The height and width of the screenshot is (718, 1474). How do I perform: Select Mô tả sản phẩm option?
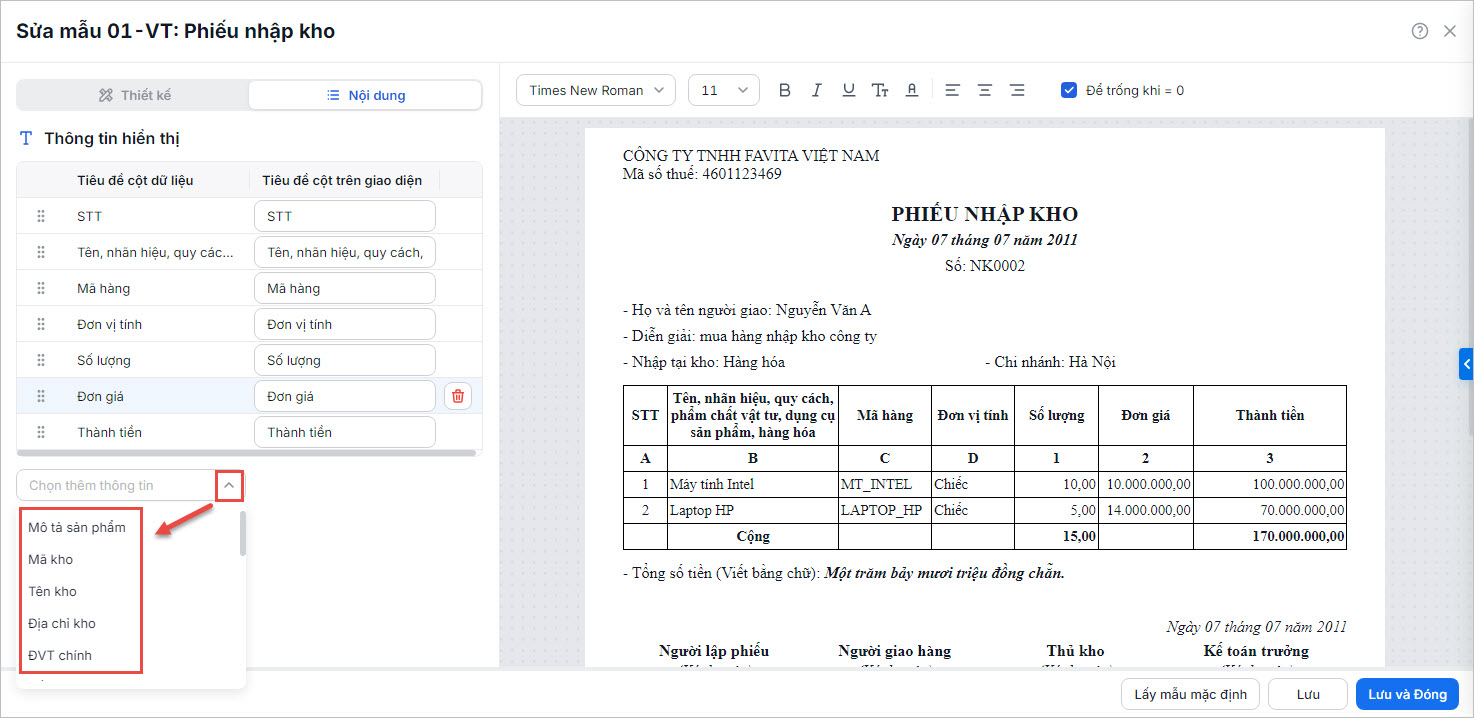[77, 527]
